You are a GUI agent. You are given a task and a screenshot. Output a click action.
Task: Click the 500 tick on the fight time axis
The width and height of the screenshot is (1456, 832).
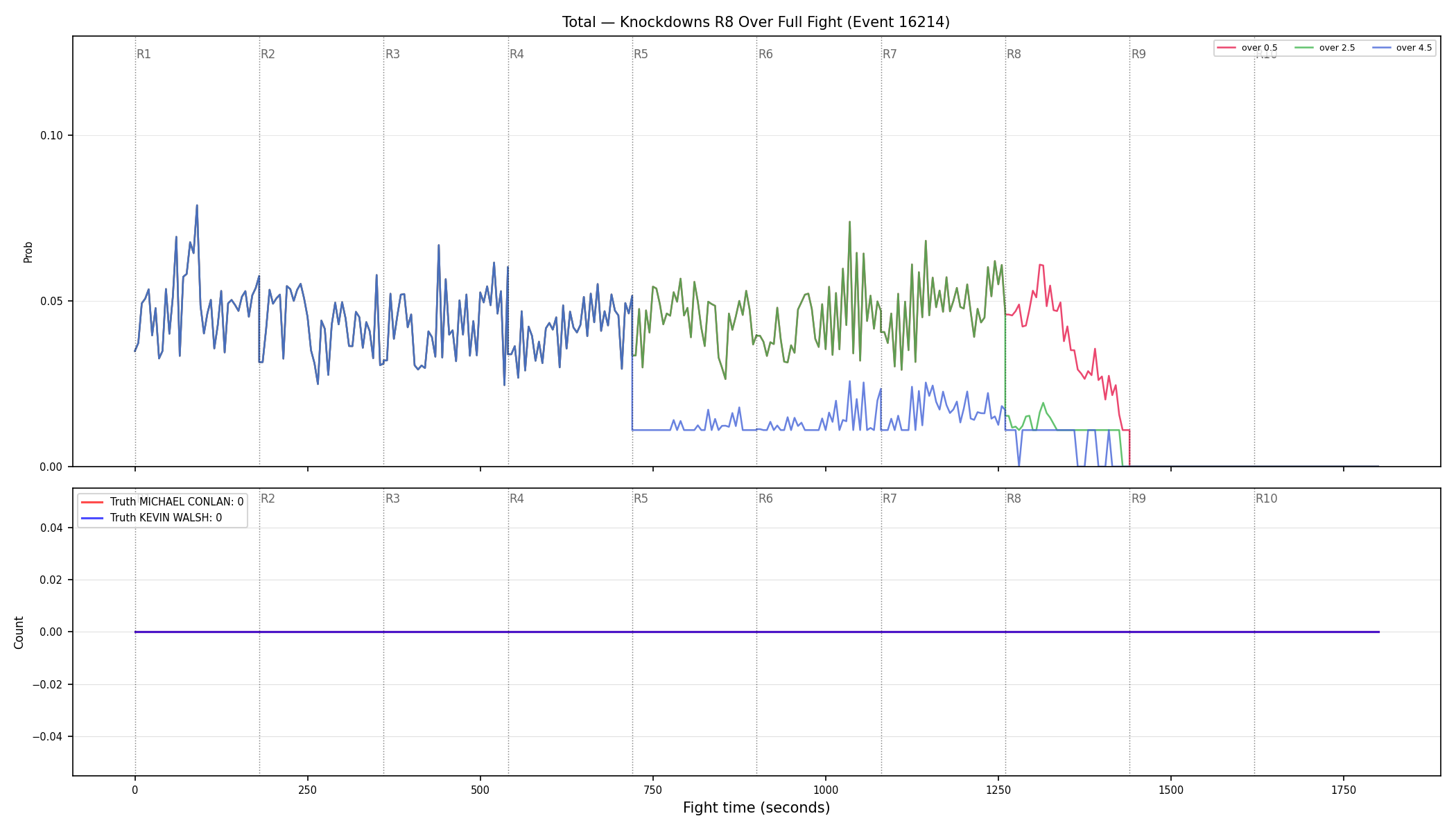pos(480,790)
